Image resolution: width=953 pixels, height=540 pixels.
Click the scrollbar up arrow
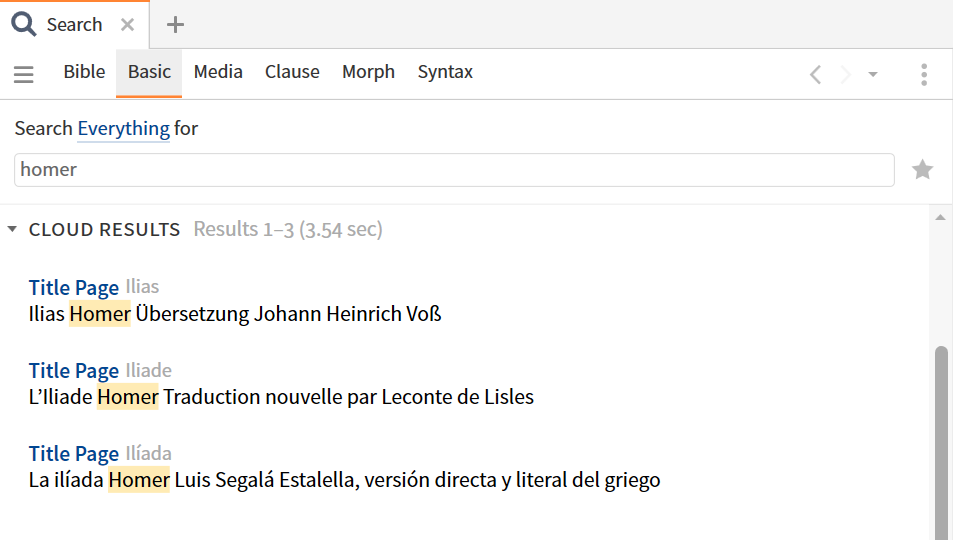coord(941,217)
